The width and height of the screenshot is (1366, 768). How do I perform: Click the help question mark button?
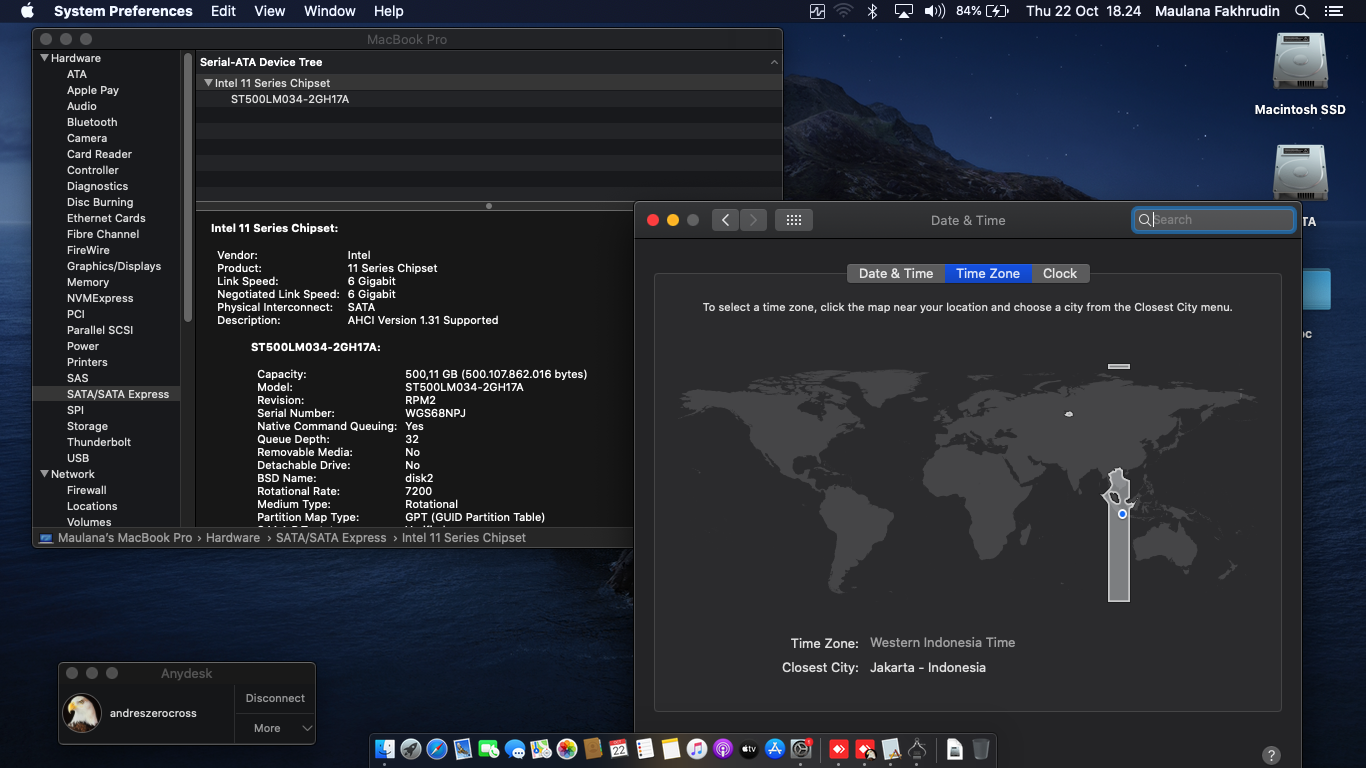[x=1271, y=755]
